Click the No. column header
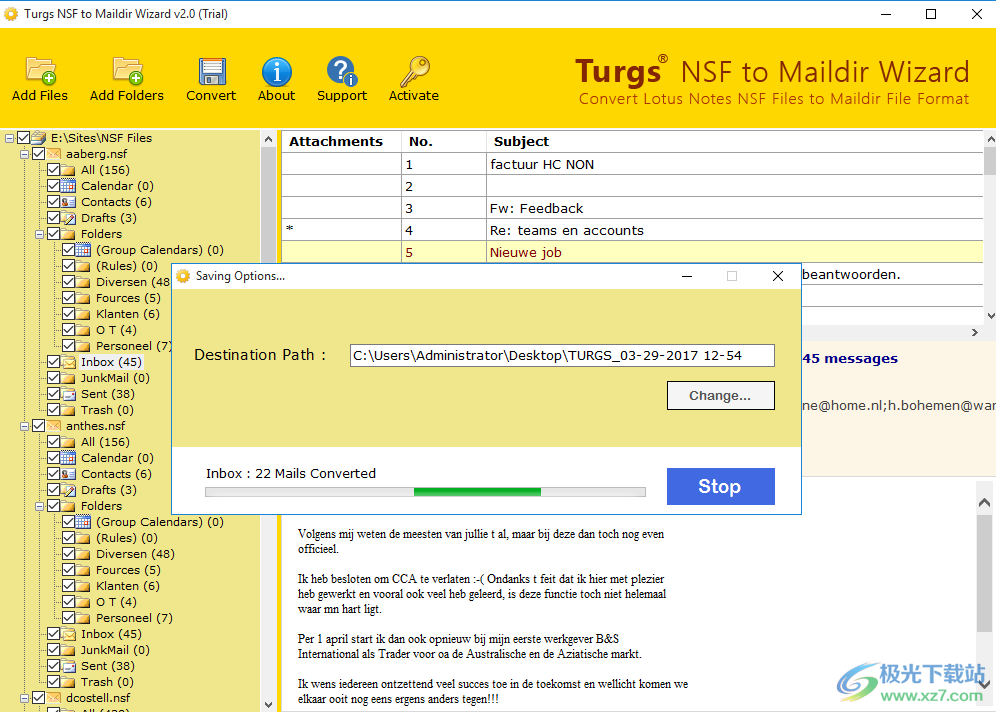The image size is (996, 712). [444, 142]
